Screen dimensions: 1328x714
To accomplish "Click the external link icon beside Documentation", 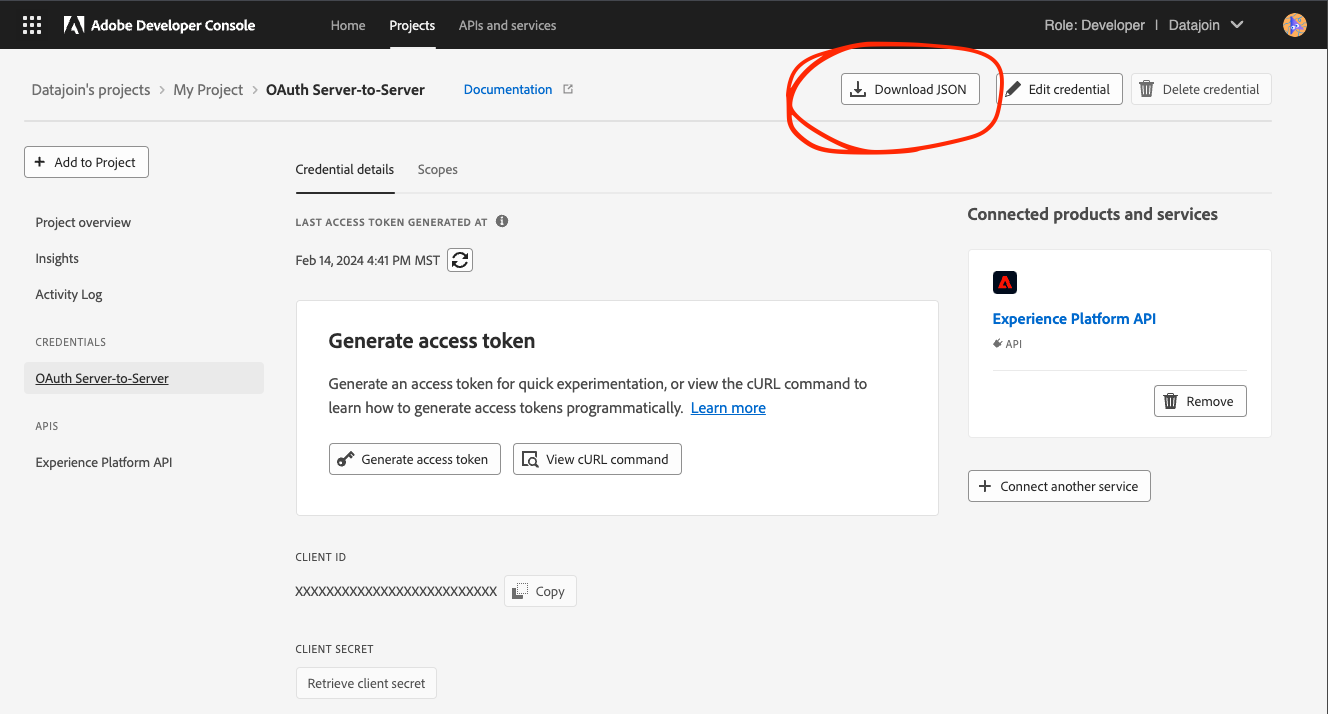I will [x=568, y=88].
